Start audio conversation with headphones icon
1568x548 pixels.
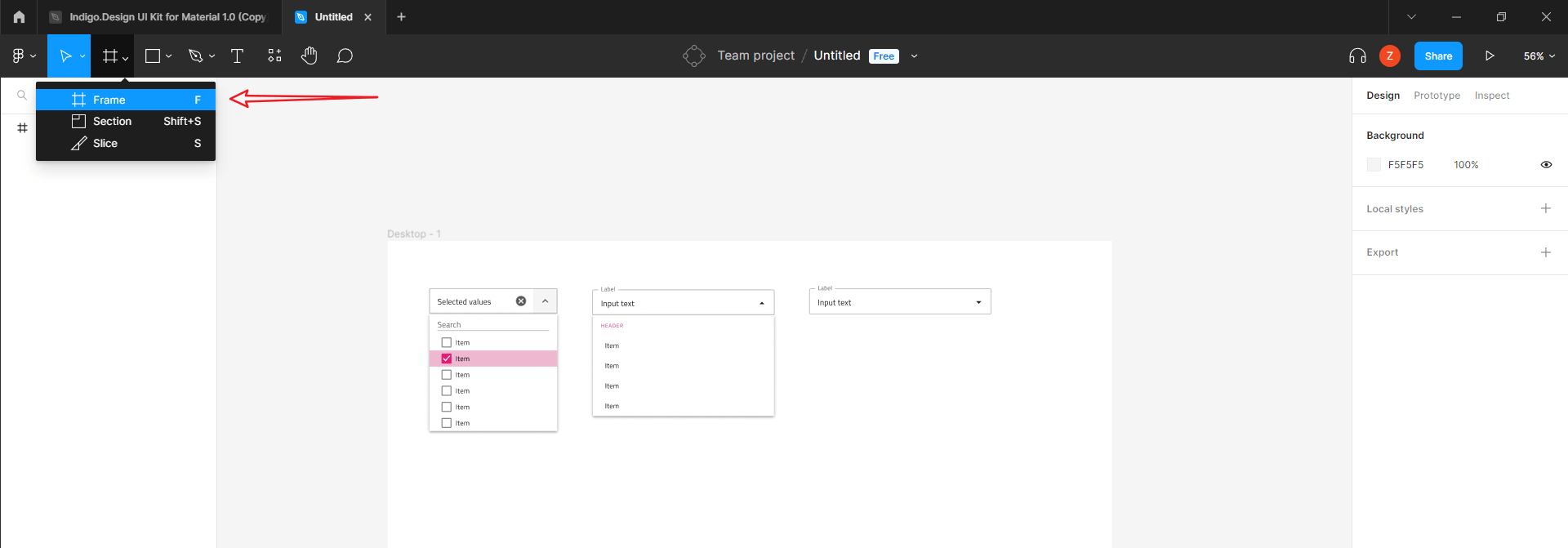click(x=1357, y=56)
